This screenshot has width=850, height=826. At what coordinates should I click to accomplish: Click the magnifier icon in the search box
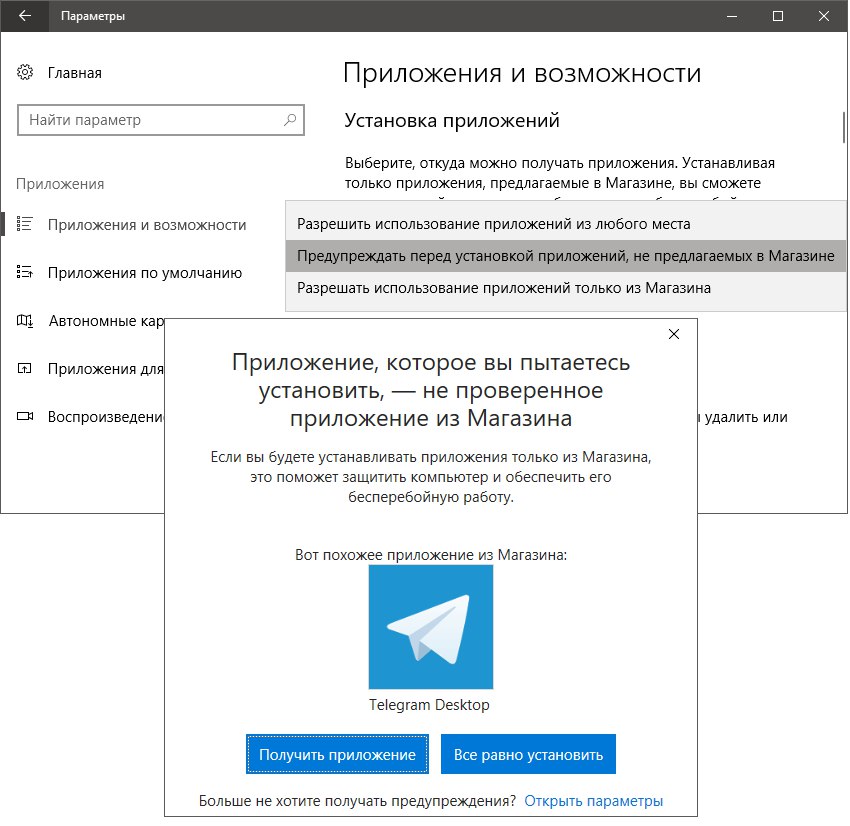click(x=290, y=120)
